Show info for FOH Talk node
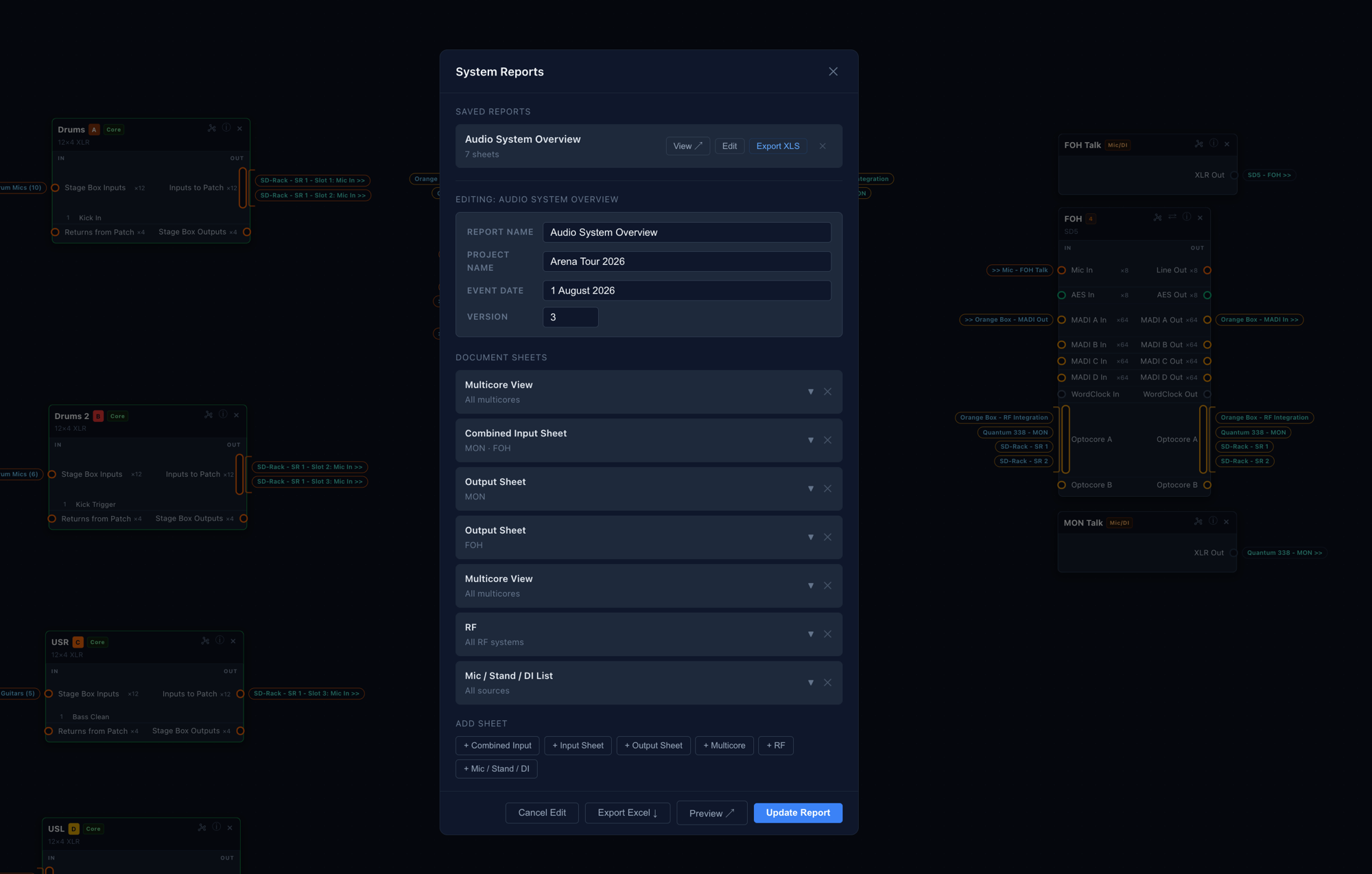This screenshot has width=1372, height=874. 1214,144
